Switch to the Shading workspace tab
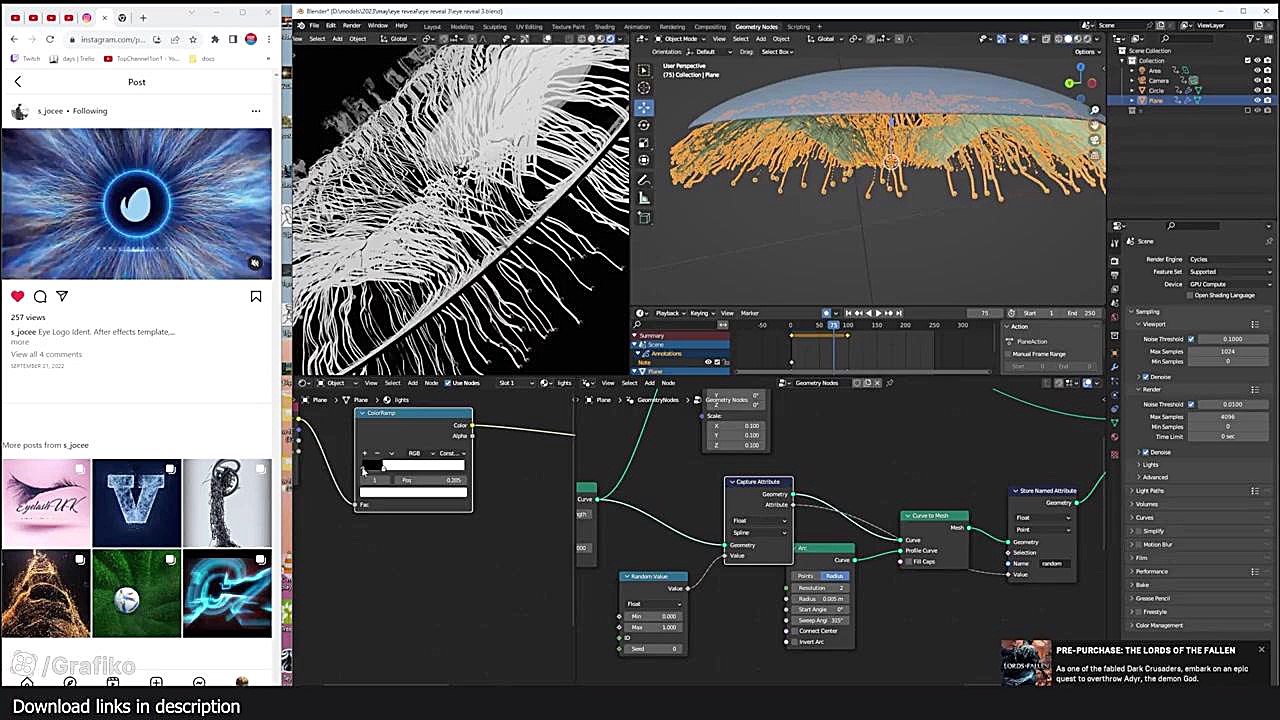This screenshot has height=720, width=1280. pos(605,26)
